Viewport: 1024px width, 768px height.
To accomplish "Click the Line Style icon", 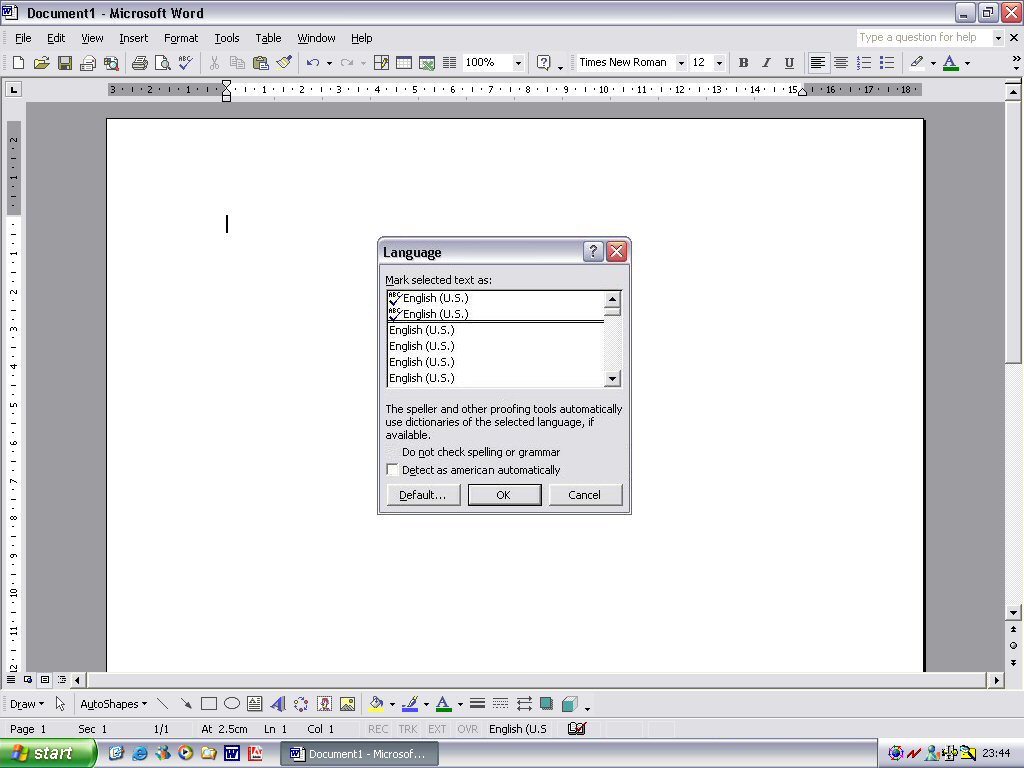I will pyautogui.click(x=477, y=704).
